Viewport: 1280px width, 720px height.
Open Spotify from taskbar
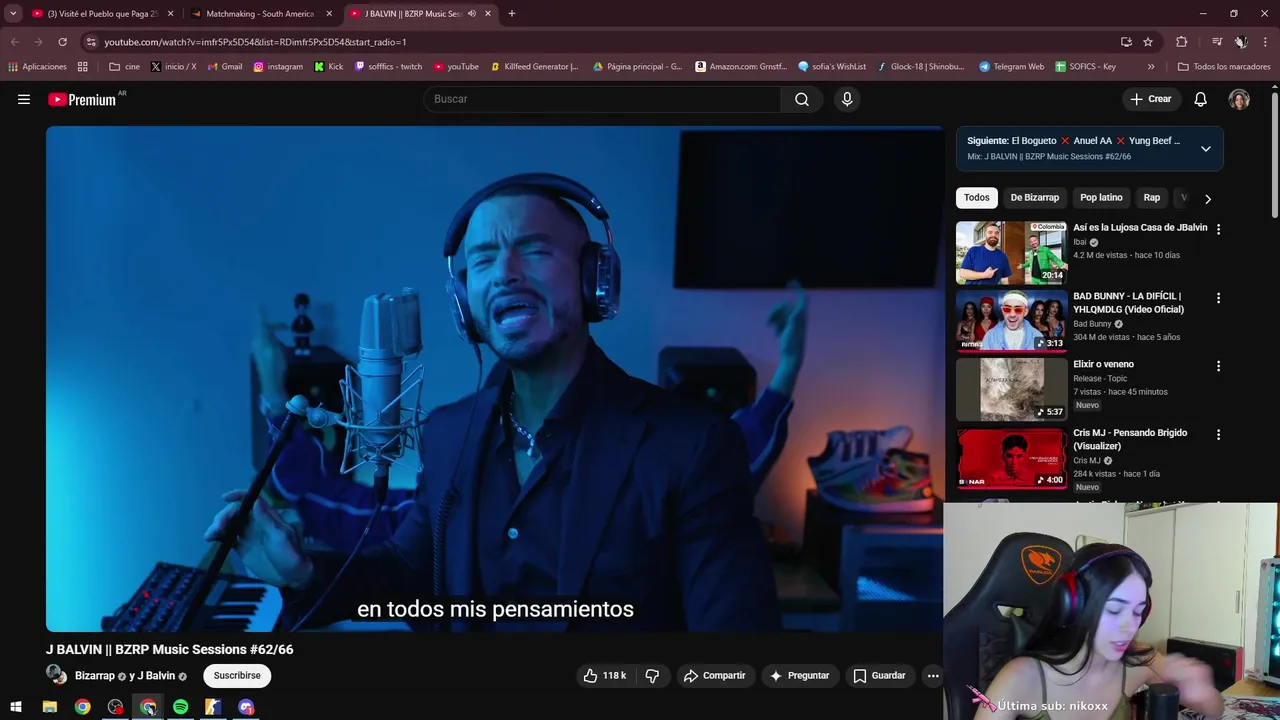[180, 707]
